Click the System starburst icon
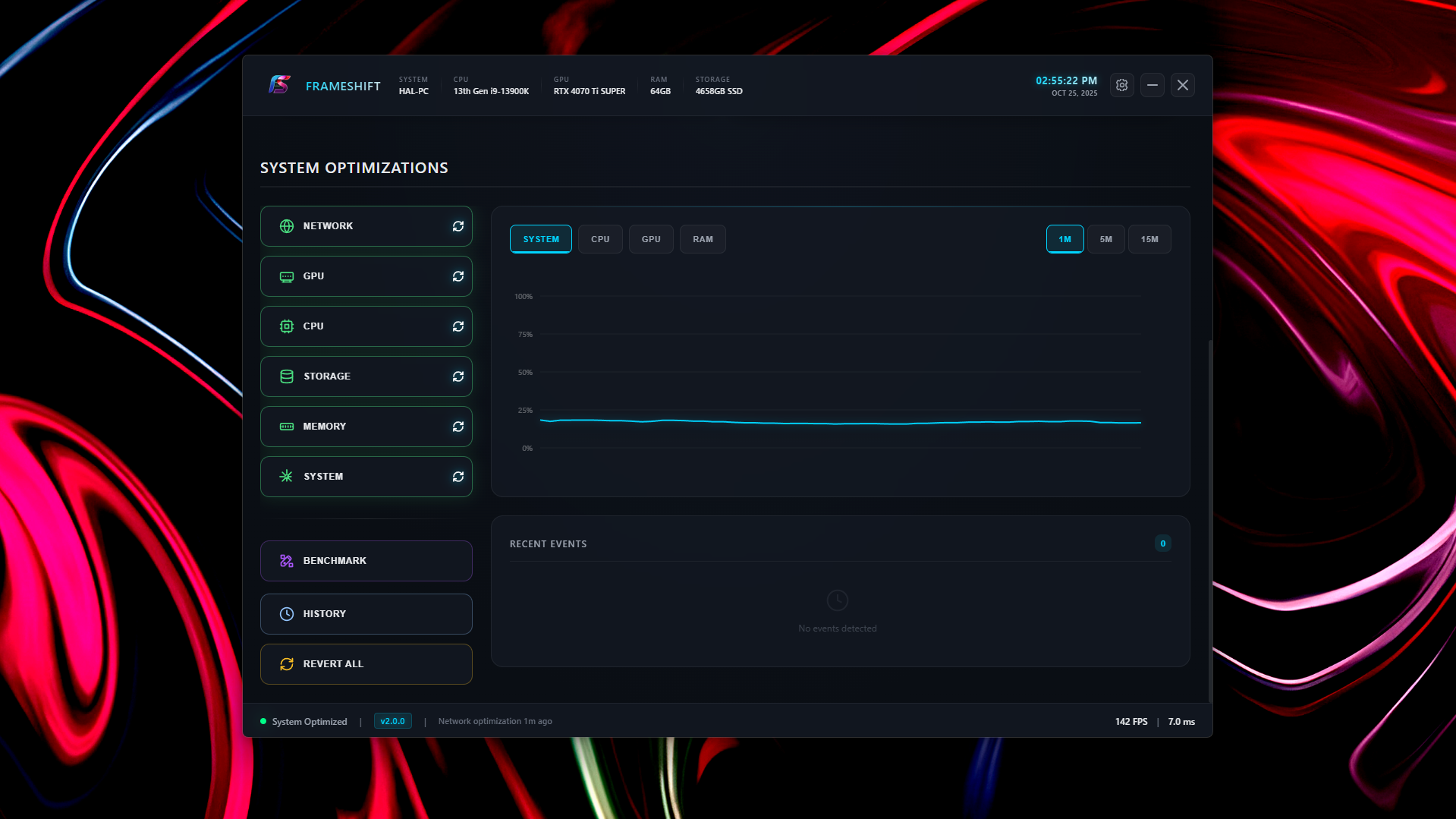 click(x=286, y=476)
